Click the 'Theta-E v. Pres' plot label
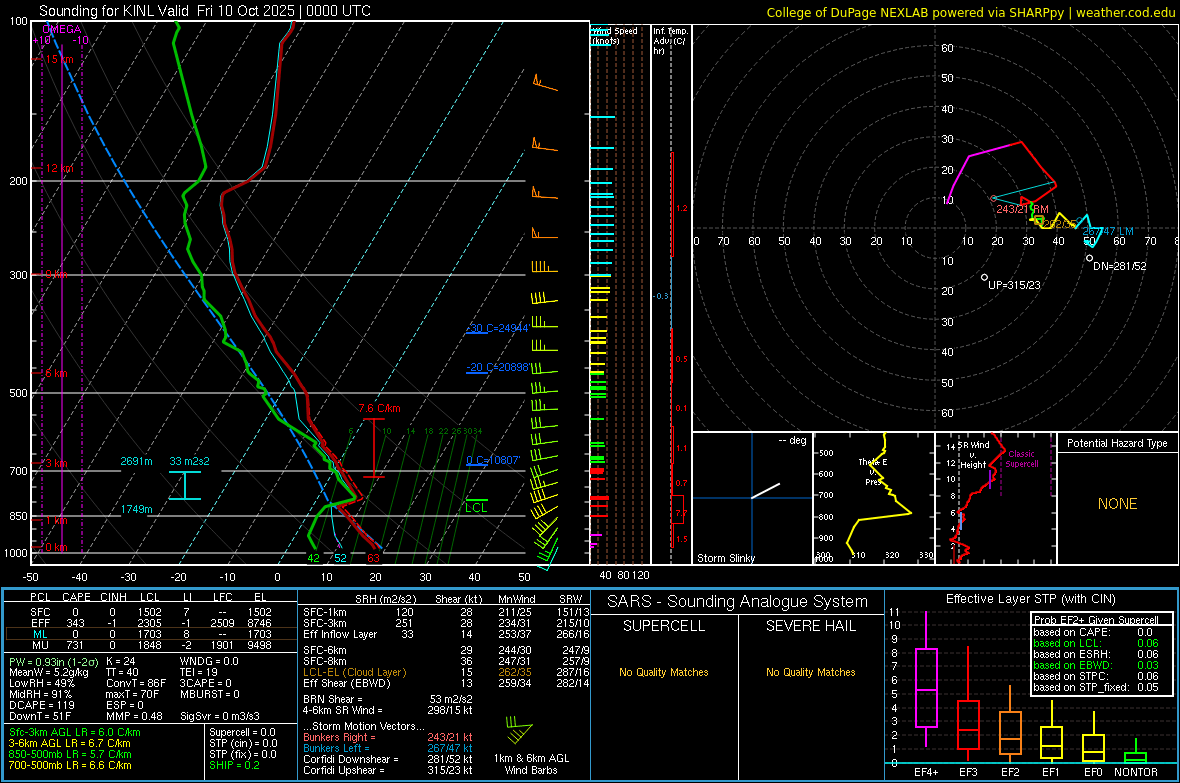Image resolution: width=1180 pixels, height=783 pixels. (873, 472)
